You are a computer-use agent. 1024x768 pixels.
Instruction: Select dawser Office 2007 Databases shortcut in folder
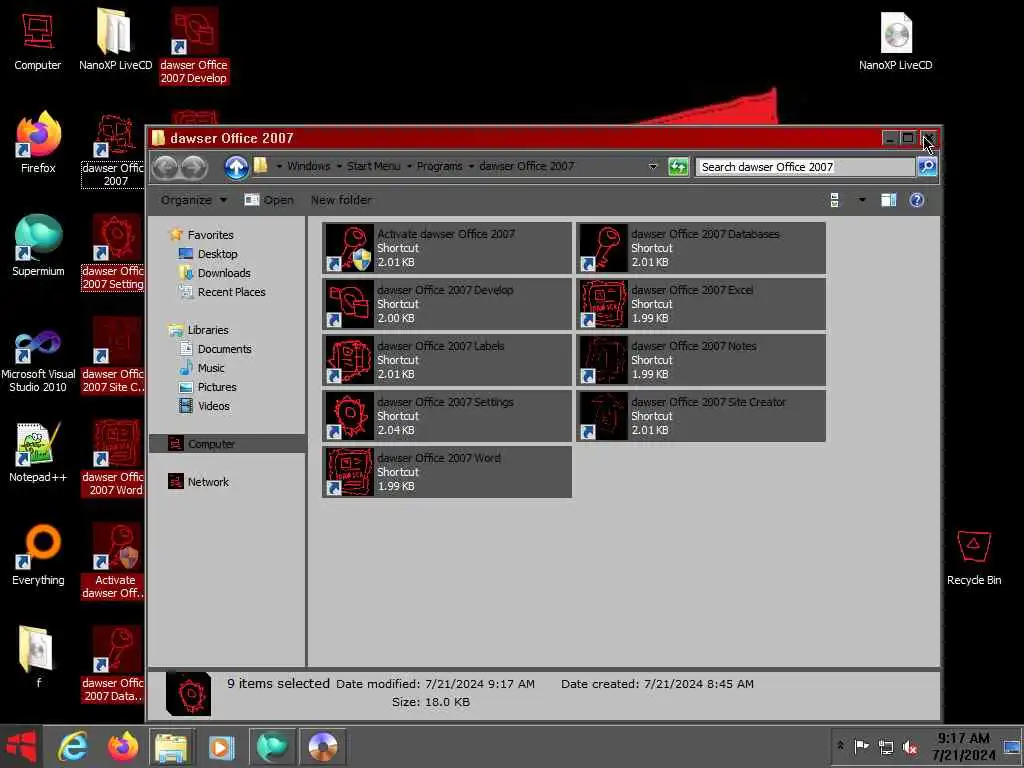click(x=701, y=248)
